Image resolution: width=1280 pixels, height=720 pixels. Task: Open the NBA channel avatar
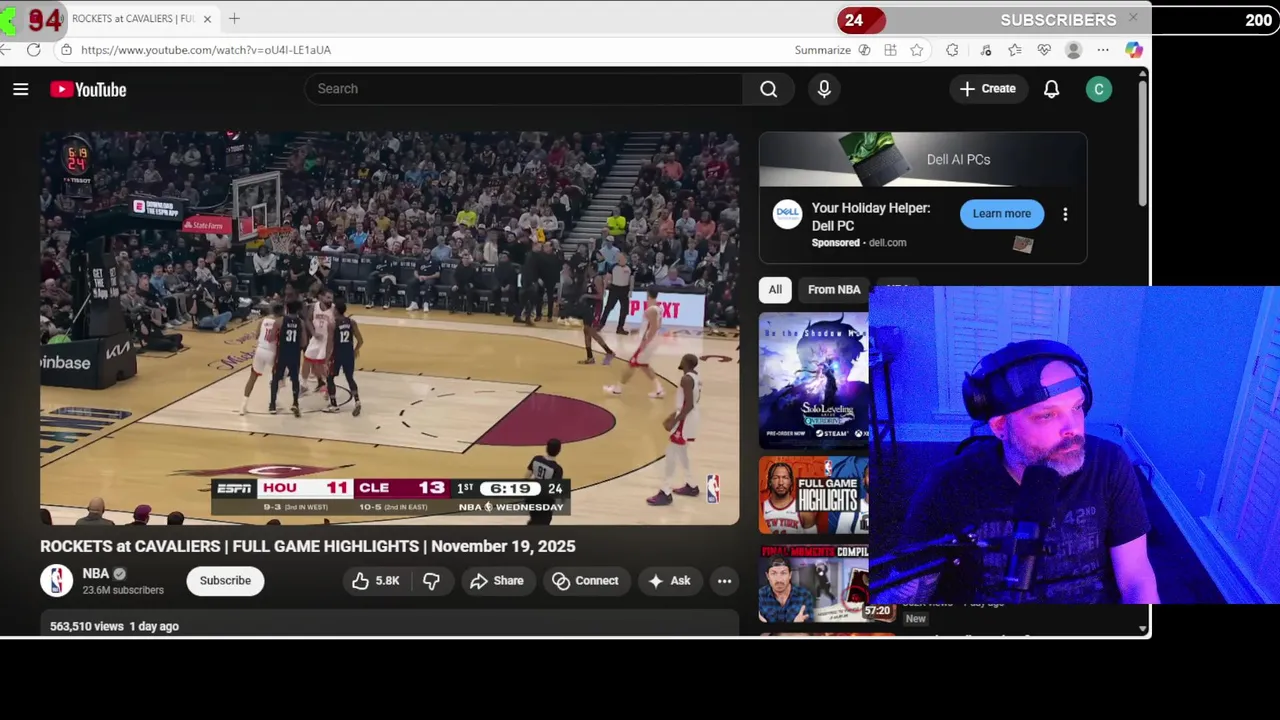pyautogui.click(x=56, y=581)
